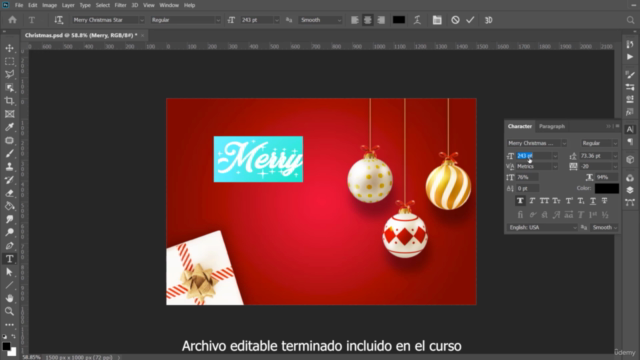Toggle All Caps in Character panel
640x360 pixels.
pyautogui.click(x=544, y=201)
